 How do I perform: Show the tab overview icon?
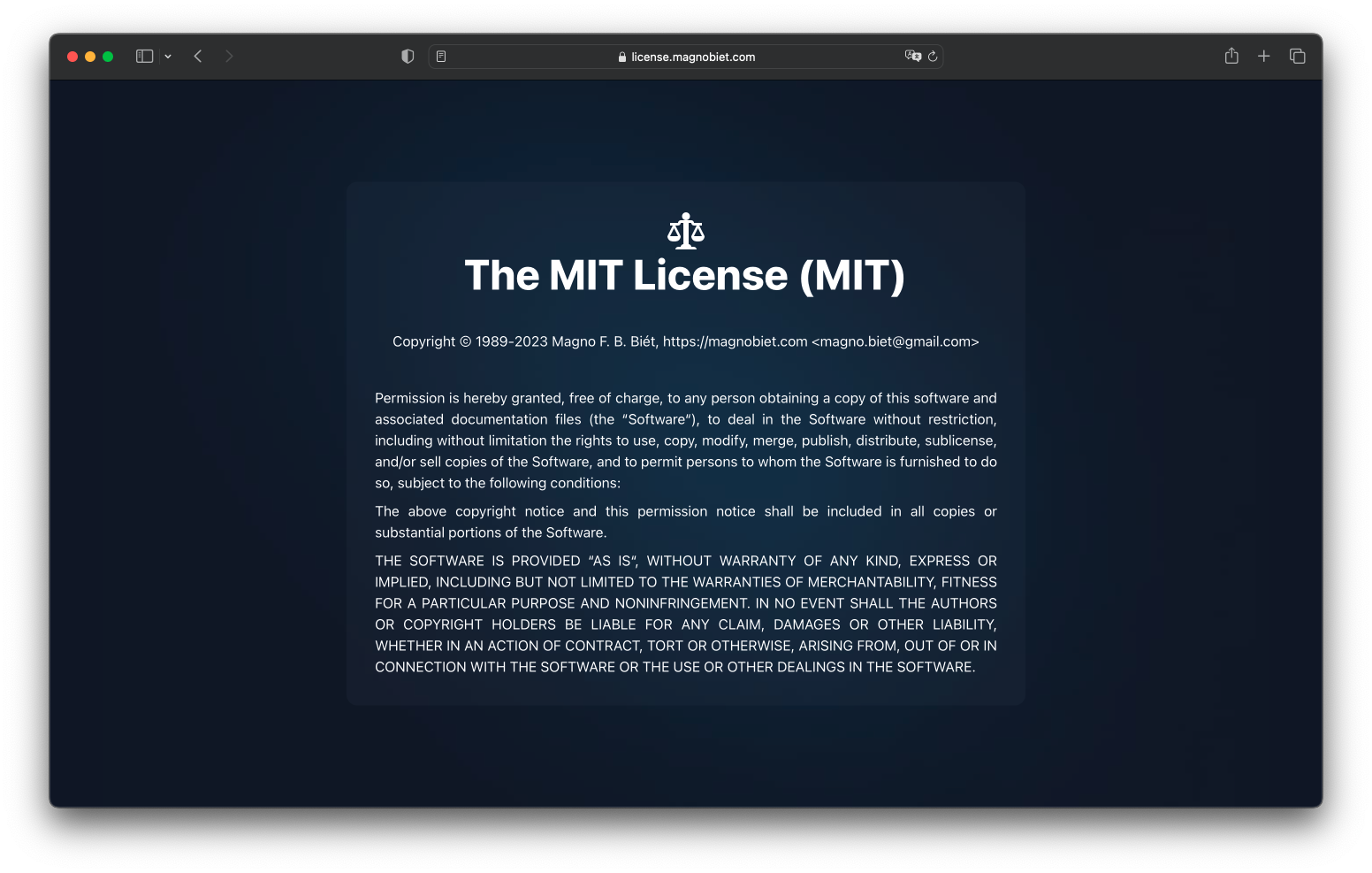(1298, 57)
